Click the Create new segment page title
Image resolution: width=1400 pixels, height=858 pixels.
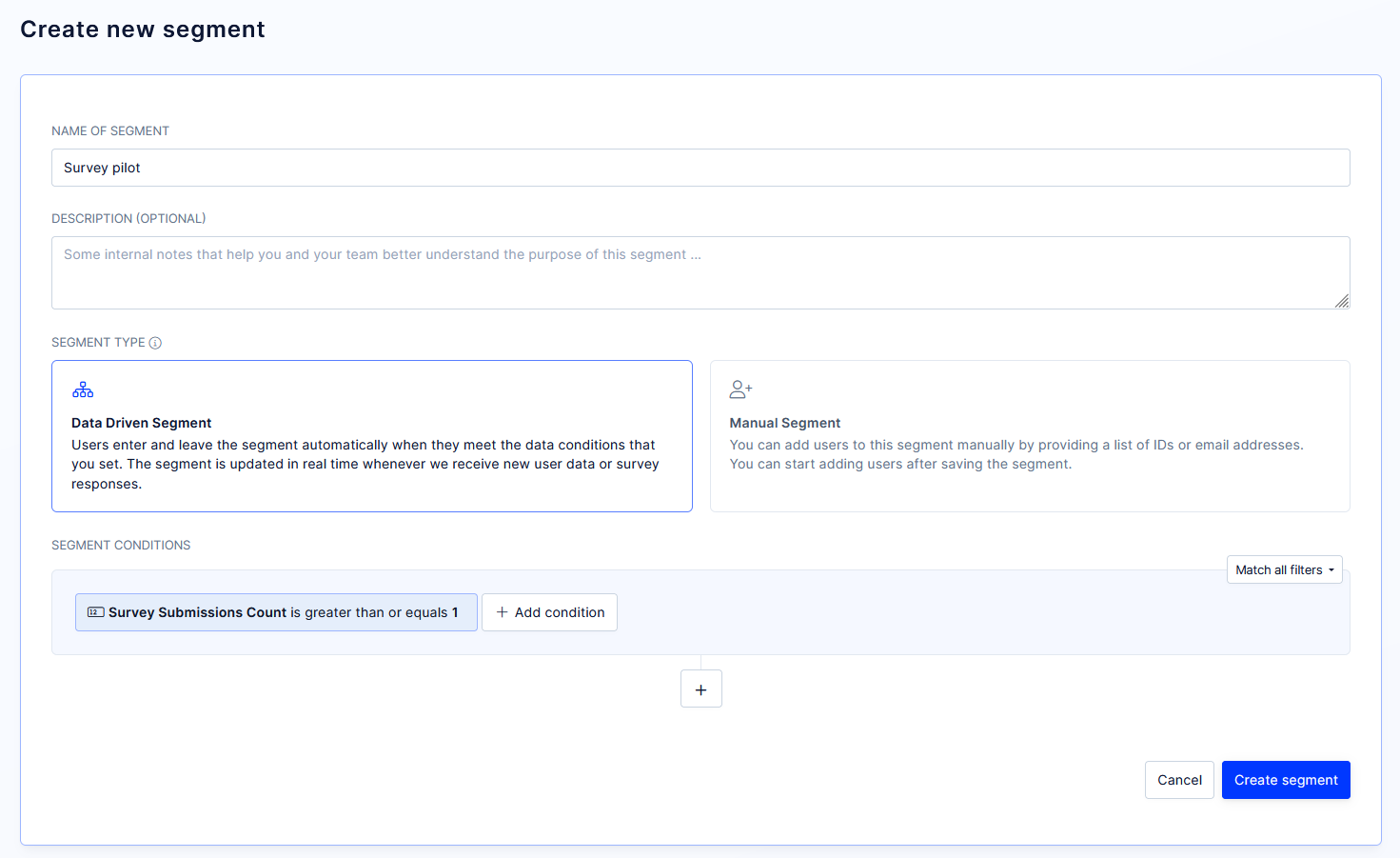pyautogui.click(x=142, y=29)
